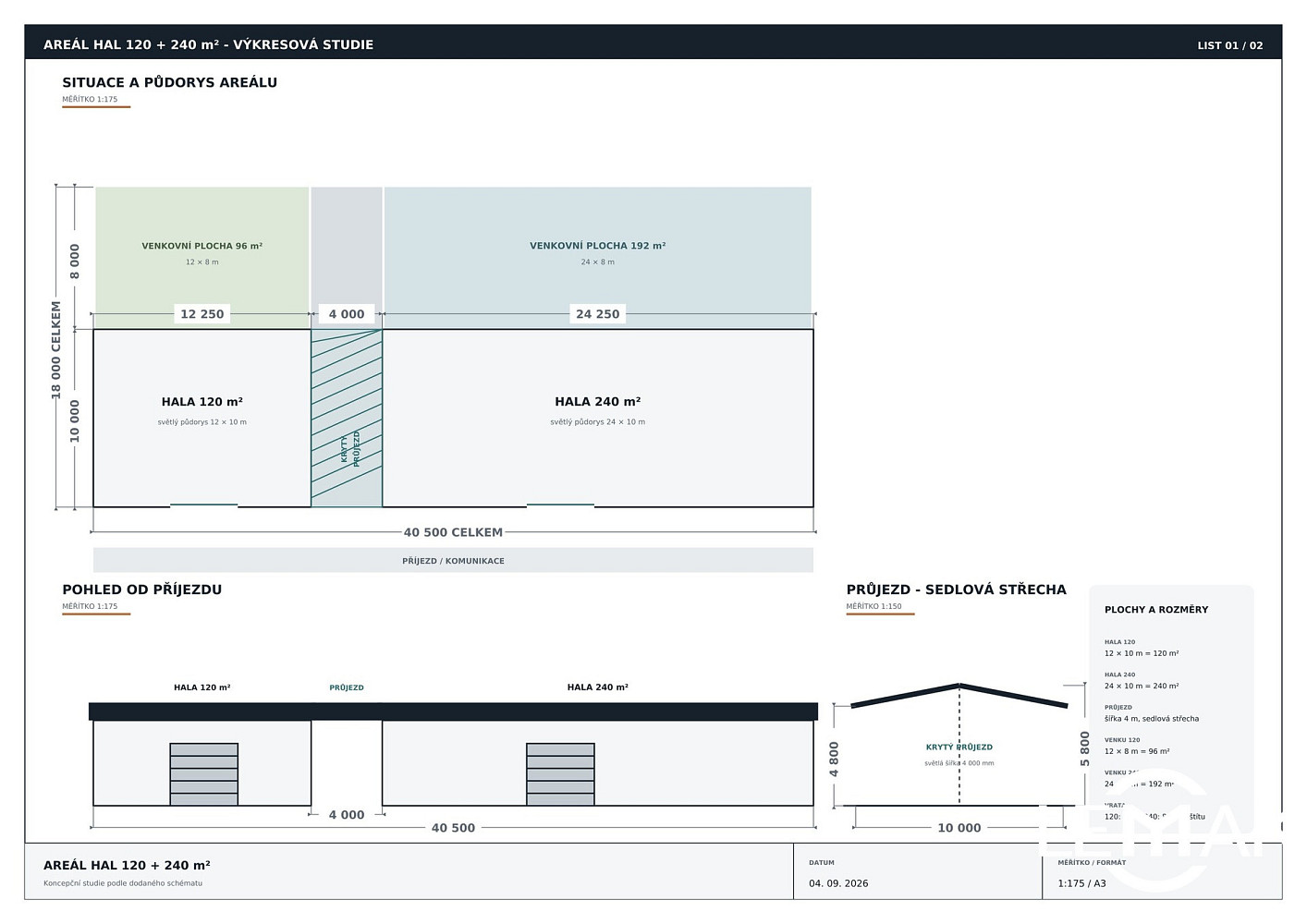The image size is (1307, 924).
Task: Select the 'POHLED OD PŘÍJEZDU' heading
Action: coord(141,590)
